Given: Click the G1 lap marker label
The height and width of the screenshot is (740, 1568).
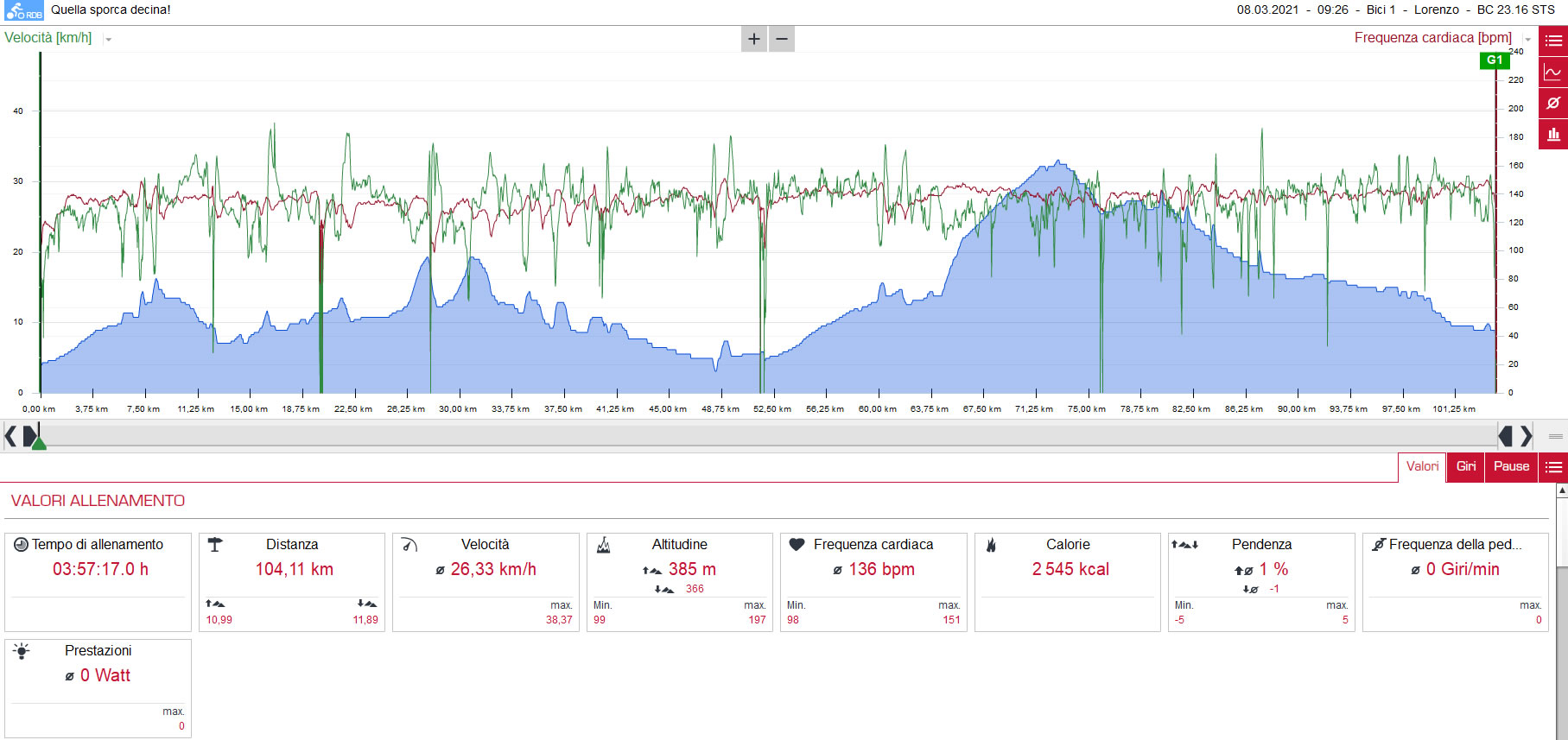Looking at the screenshot, I should pyautogui.click(x=1495, y=60).
